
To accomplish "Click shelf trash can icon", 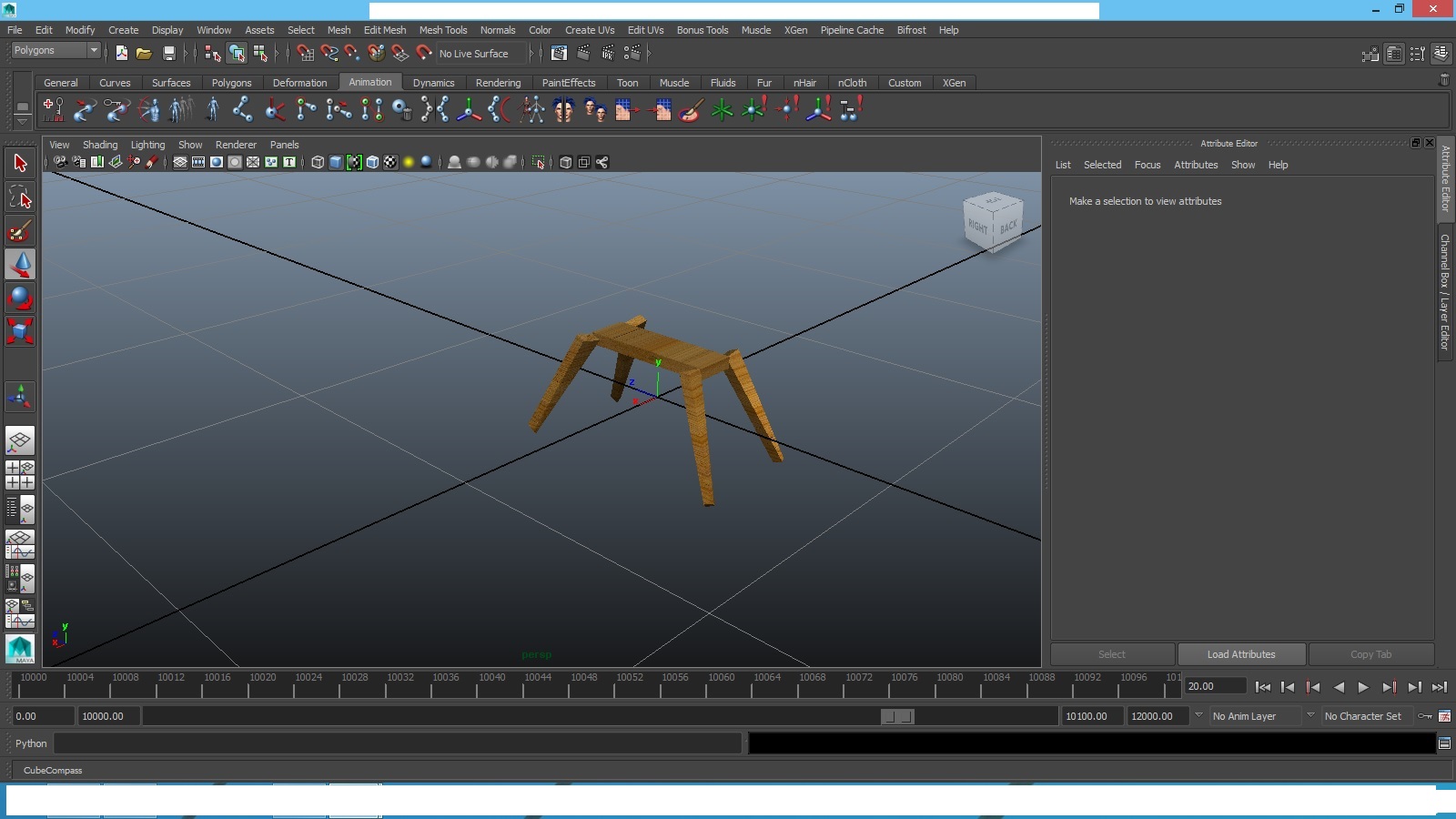I will [1443, 80].
